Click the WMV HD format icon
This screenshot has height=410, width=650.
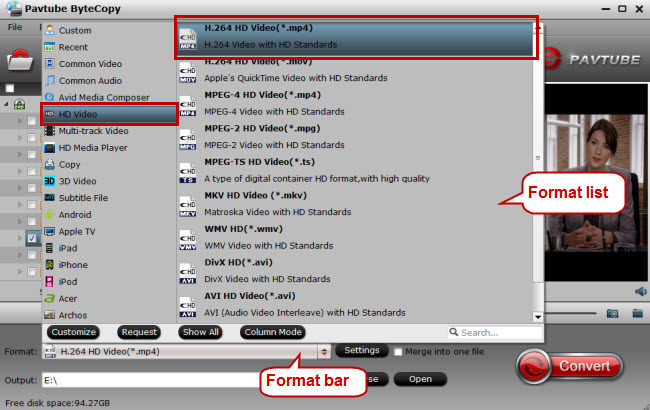click(x=188, y=240)
